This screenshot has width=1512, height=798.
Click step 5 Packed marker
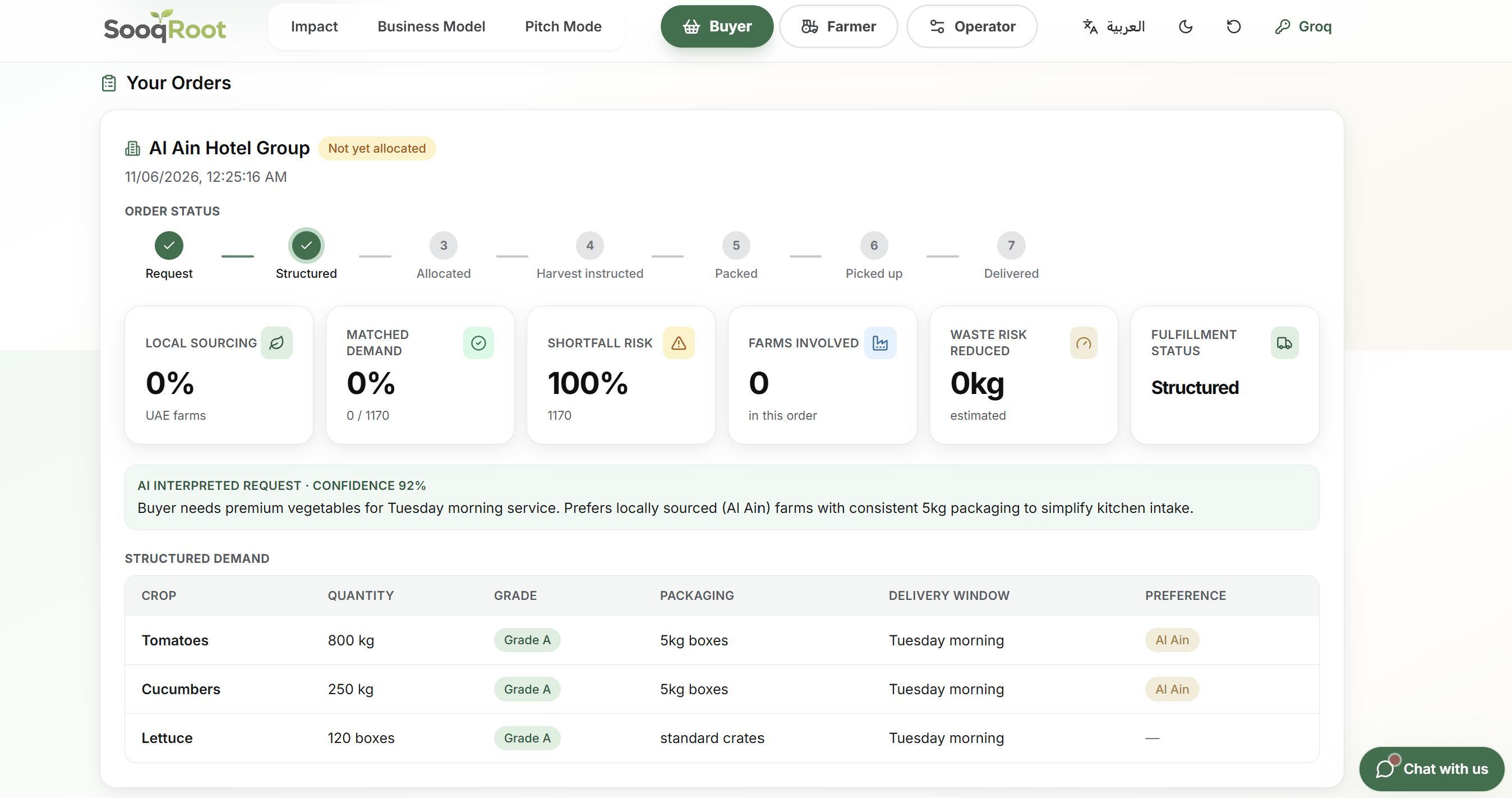click(736, 245)
